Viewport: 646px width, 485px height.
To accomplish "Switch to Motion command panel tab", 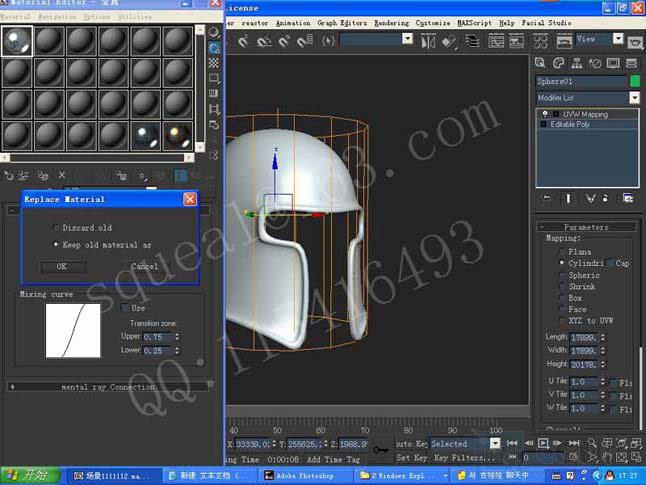I will pos(595,63).
